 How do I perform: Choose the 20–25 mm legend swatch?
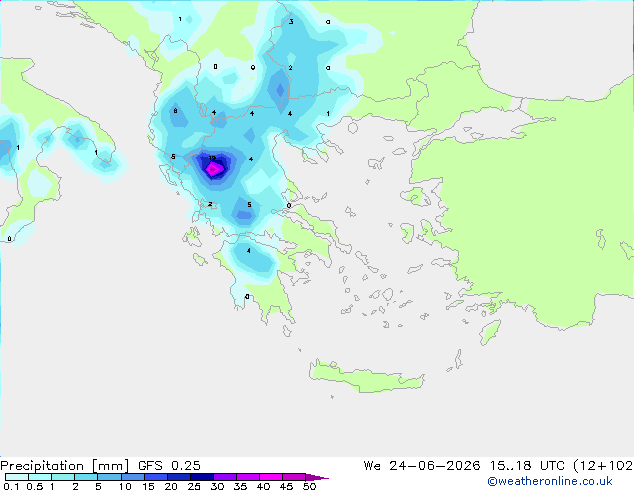pyautogui.click(x=178, y=477)
